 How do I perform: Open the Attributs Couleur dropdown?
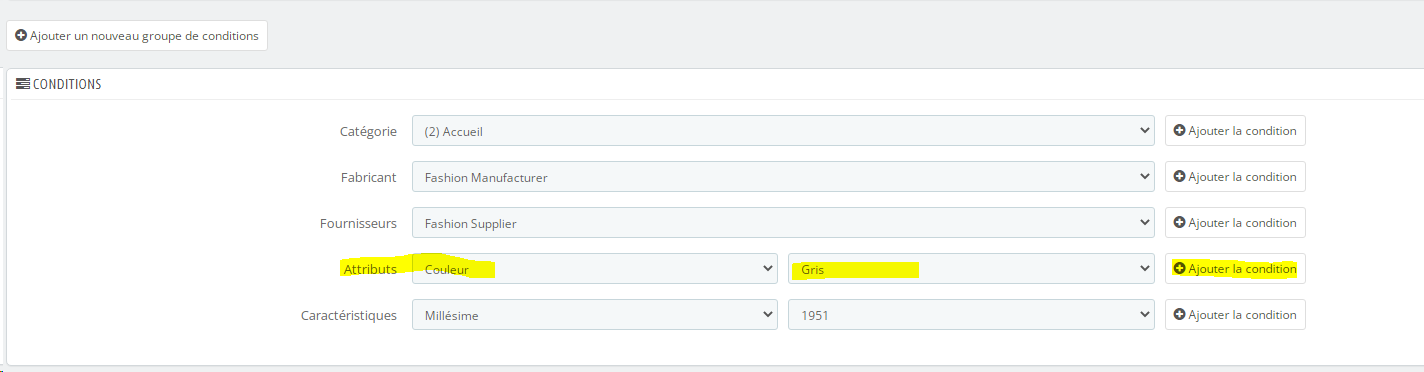[595, 269]
